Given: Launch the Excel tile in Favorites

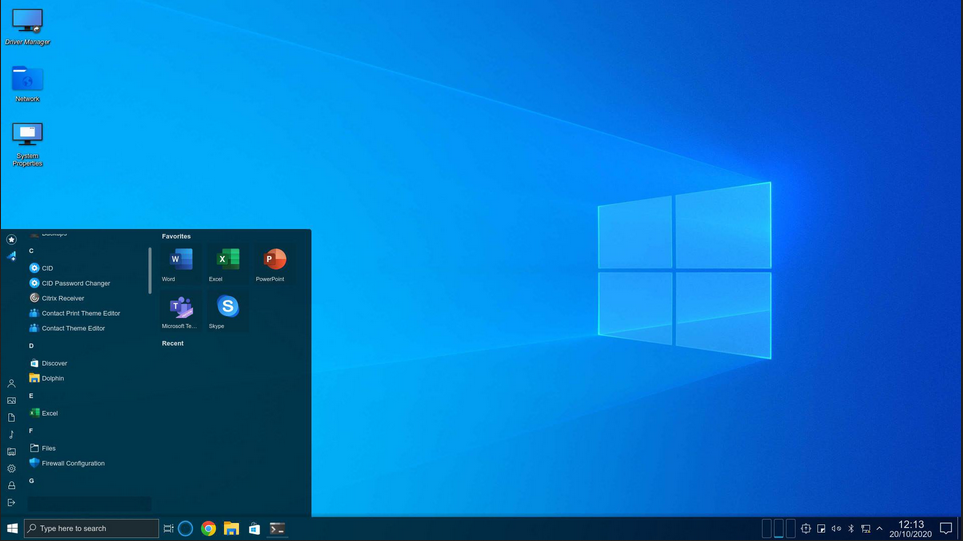Looking at the screenshot, I should pyautogui.click(x=228, y=263).
